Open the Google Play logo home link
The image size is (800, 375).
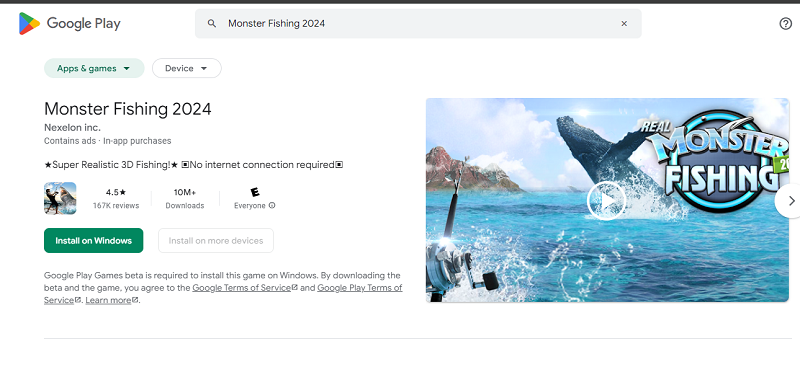click(x=70, y=23)
